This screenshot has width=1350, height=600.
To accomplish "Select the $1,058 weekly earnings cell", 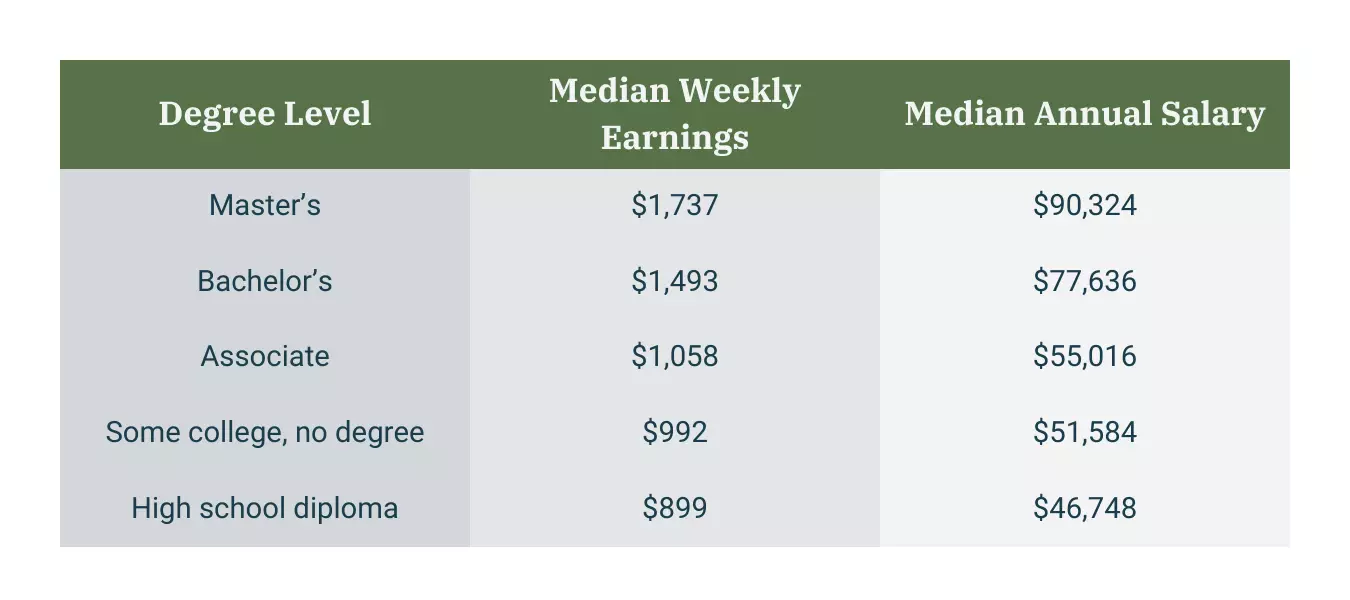I will pyautogui.click(x=675, y=357).
